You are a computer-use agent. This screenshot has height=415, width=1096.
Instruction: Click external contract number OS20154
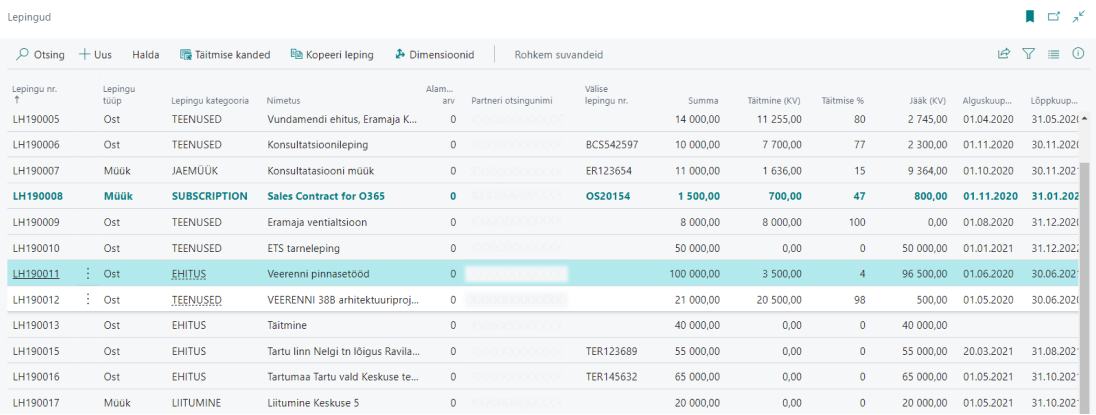point(608,196)
